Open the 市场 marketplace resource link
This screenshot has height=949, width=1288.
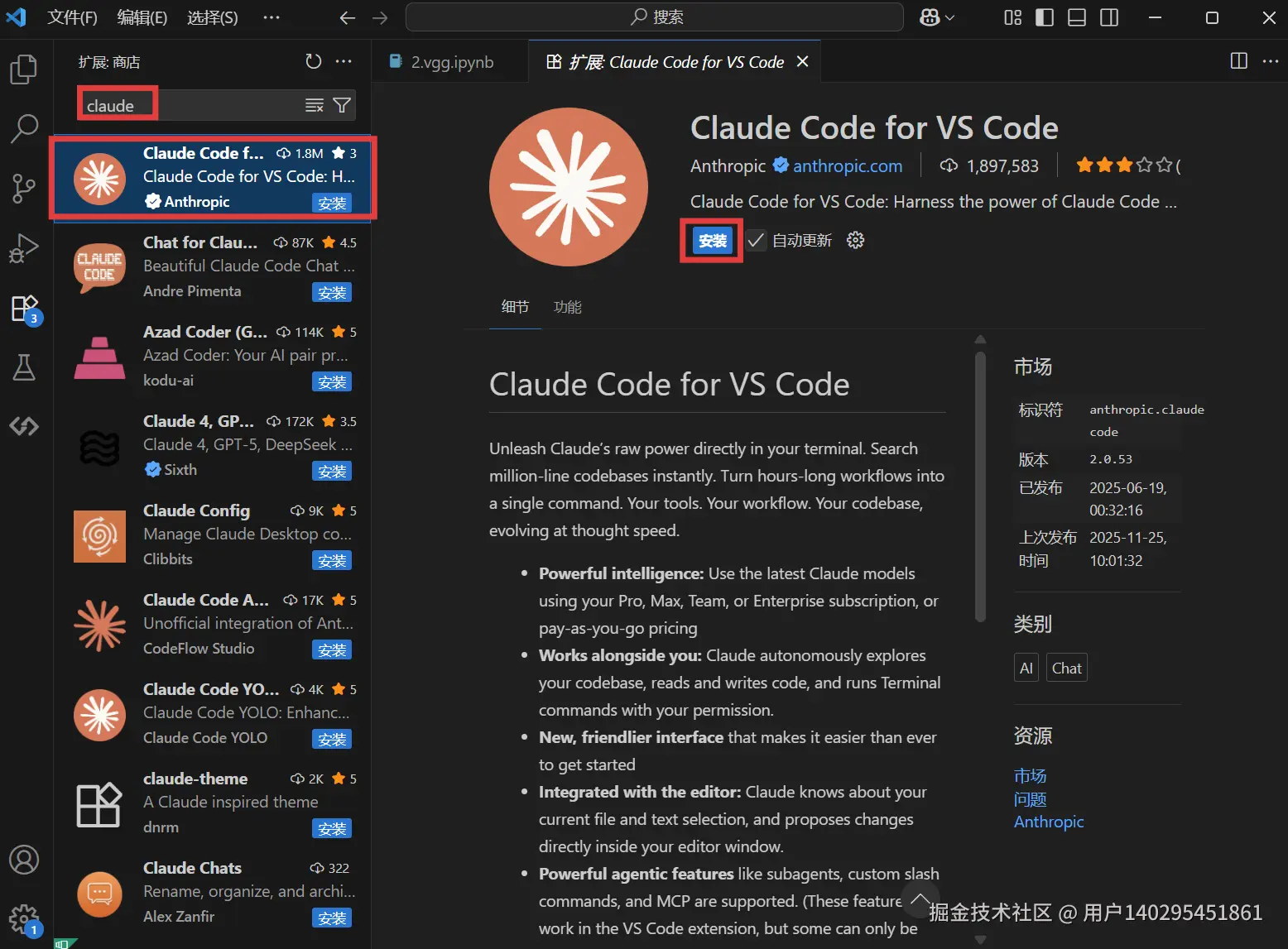point(1030,775)
